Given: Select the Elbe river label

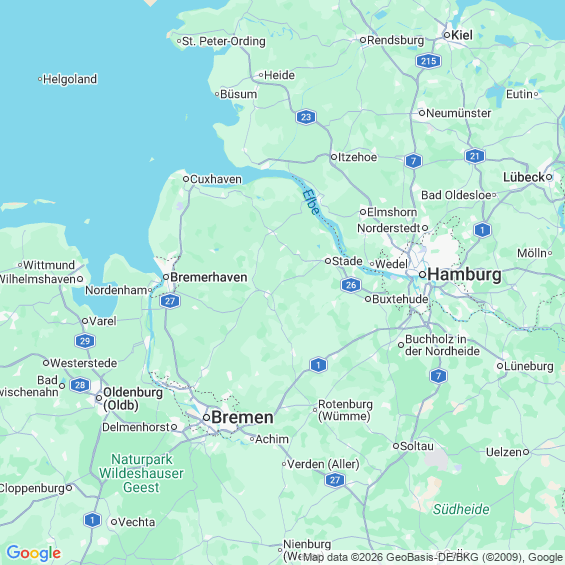Looking at the screenshot, I should point(311,202).
